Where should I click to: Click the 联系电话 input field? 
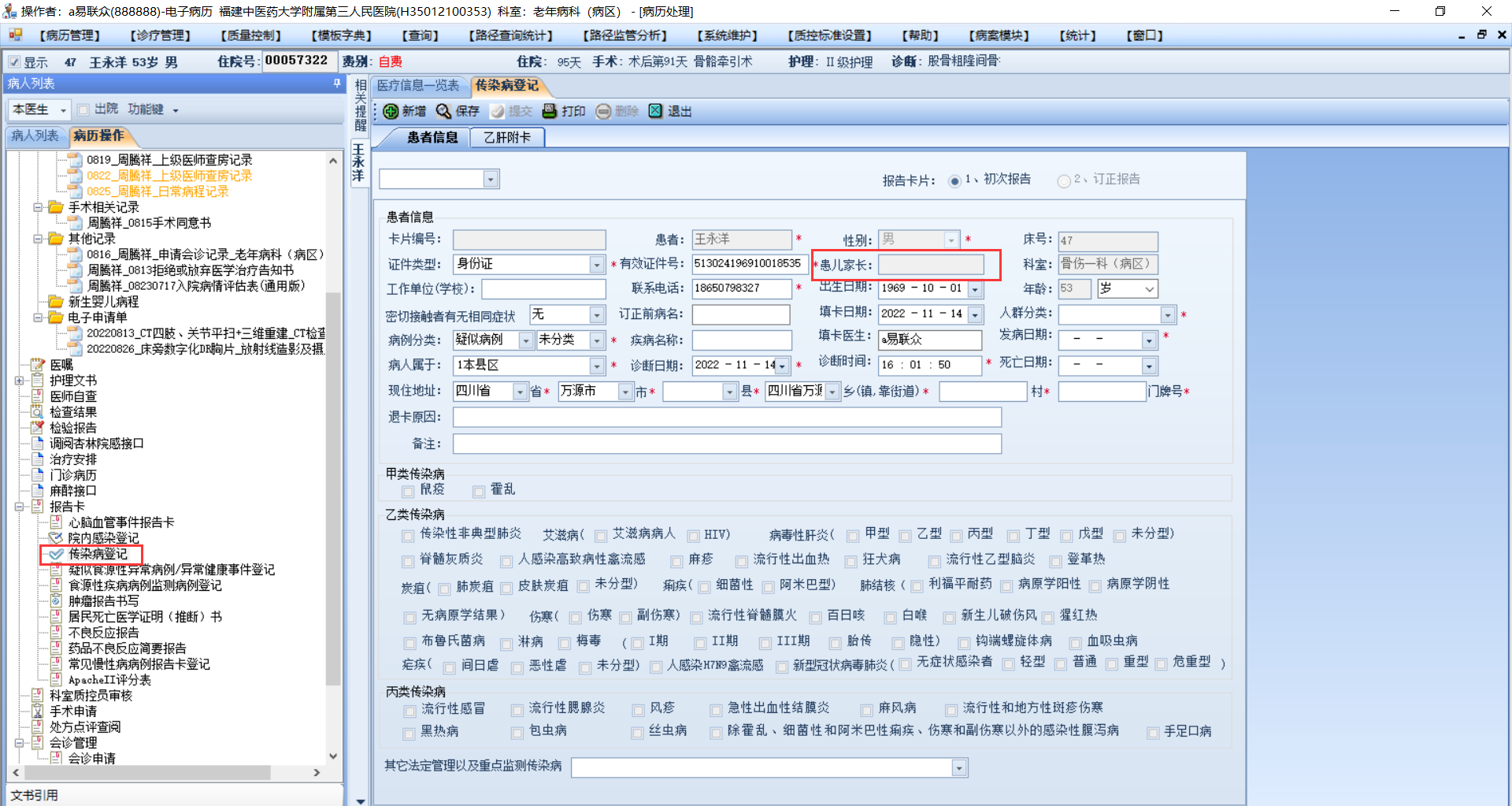741,288
